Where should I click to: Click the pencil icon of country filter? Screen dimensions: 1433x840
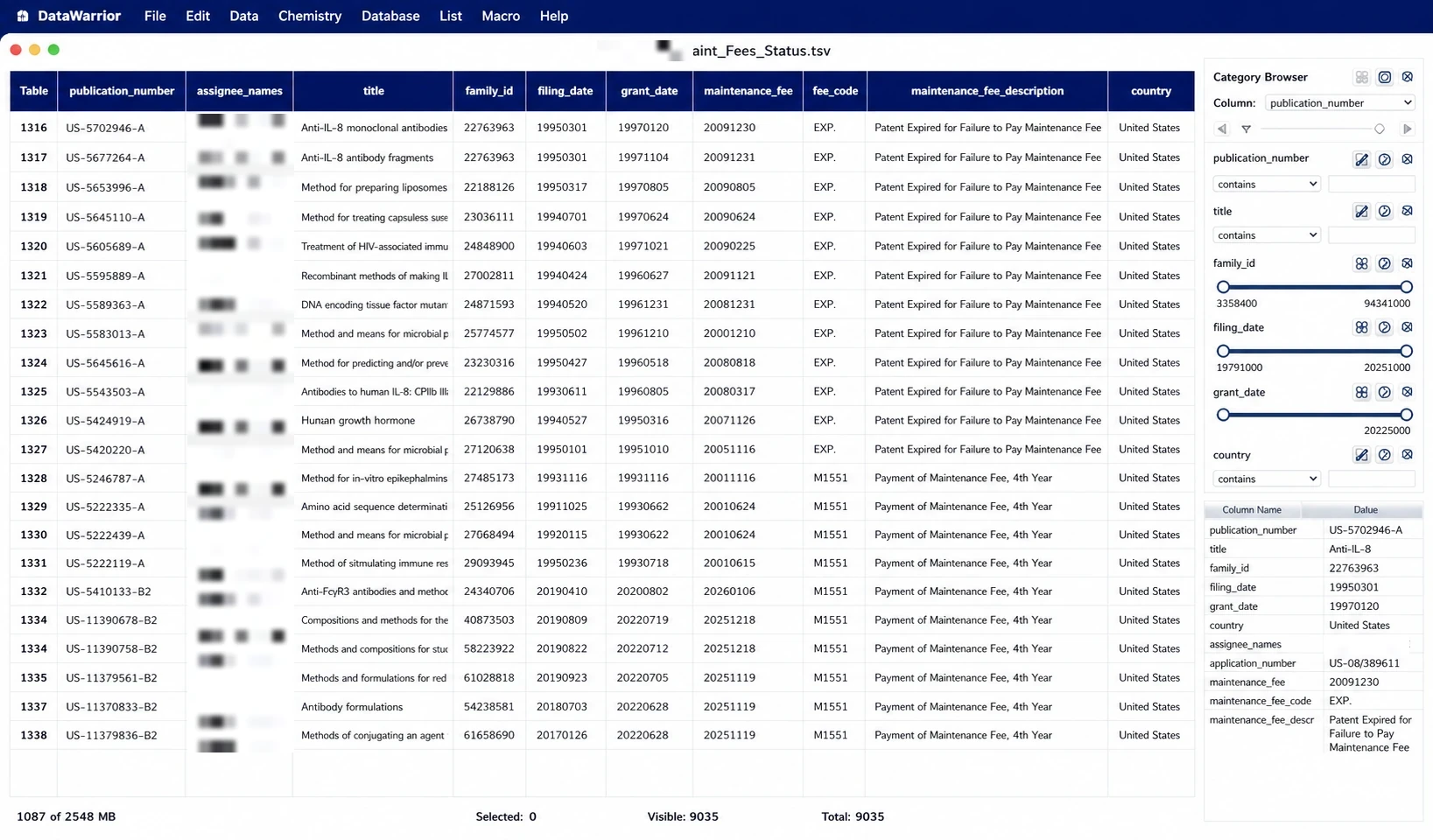1361,455
